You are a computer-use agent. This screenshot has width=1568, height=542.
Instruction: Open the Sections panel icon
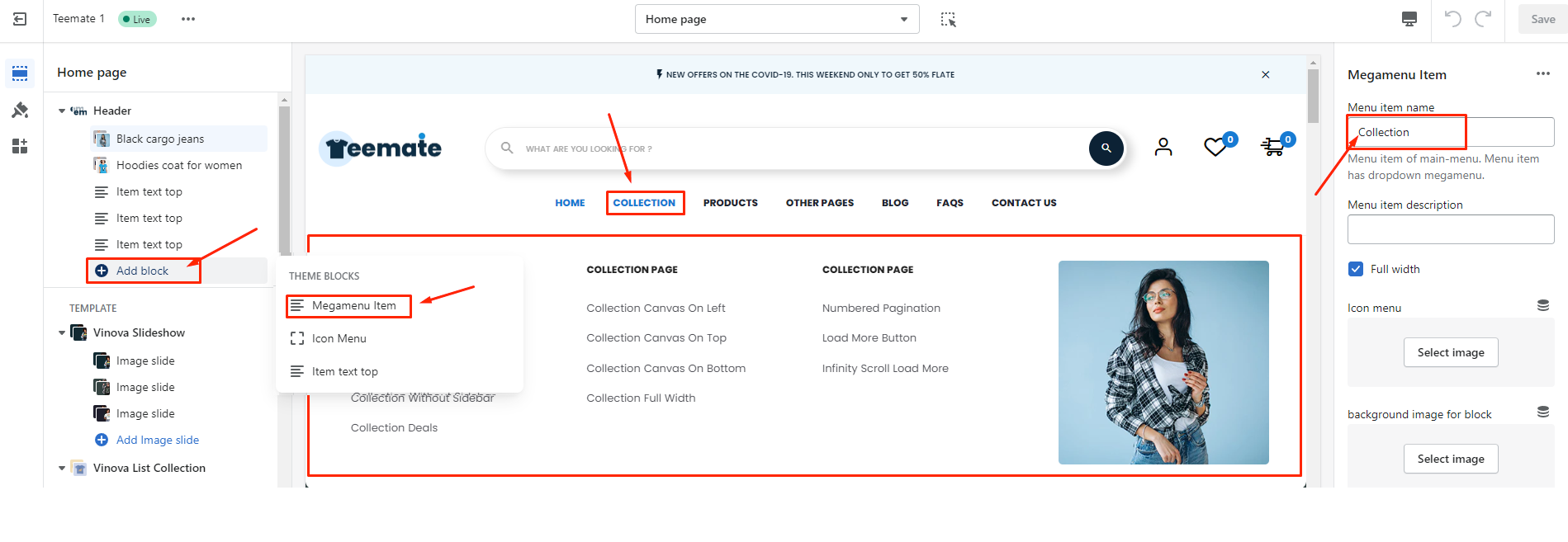20,73
